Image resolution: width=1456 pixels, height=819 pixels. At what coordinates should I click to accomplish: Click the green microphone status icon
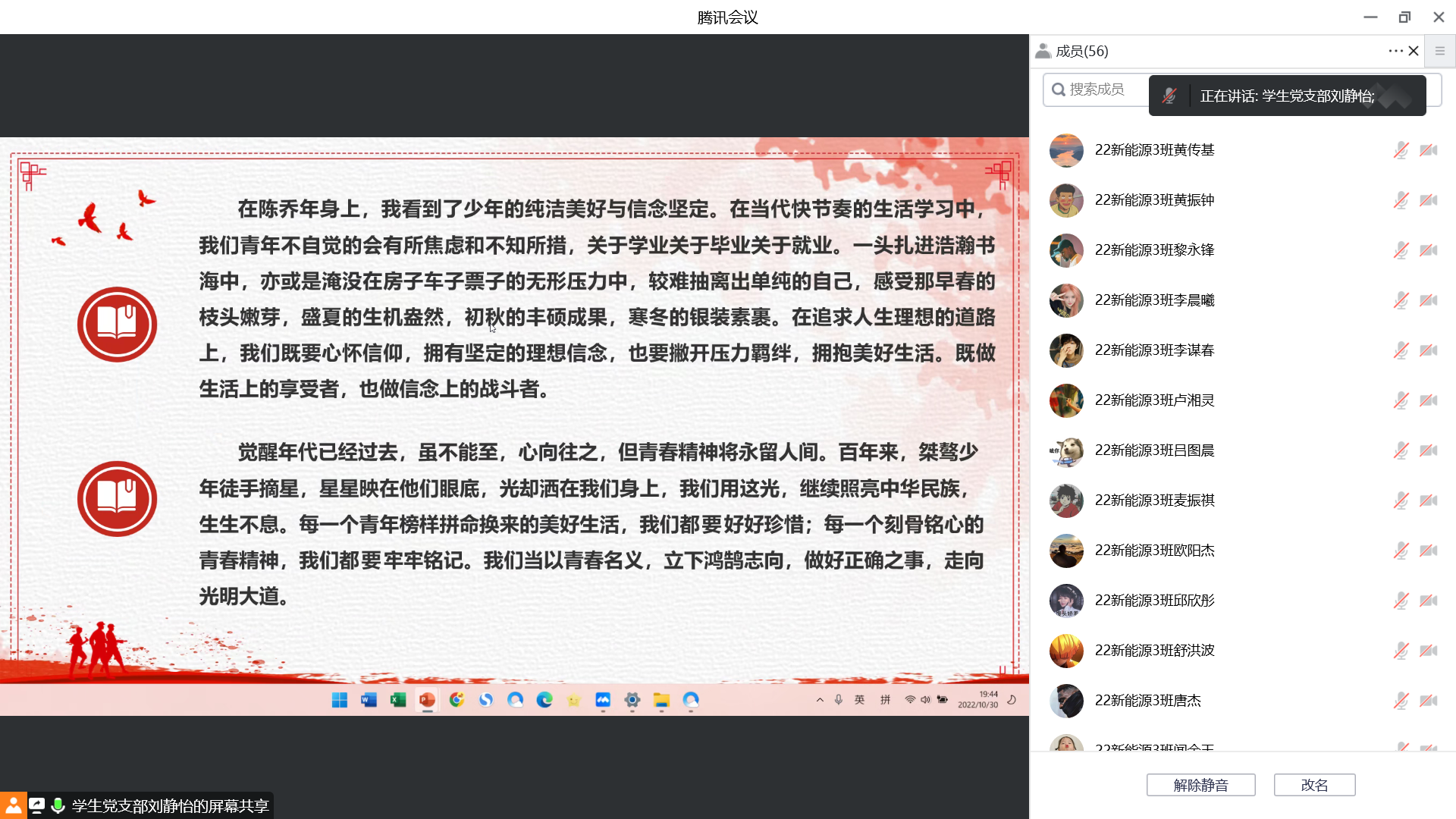58,805
